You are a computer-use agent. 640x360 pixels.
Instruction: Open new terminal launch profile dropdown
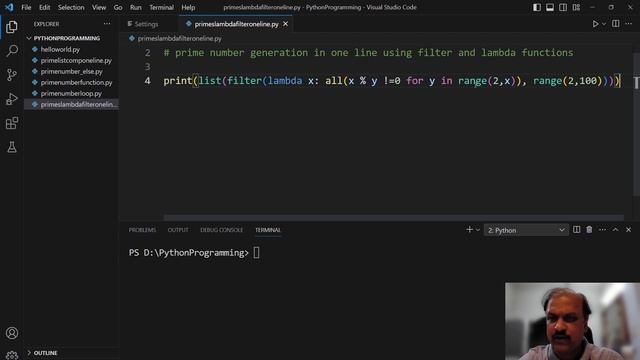478,230
